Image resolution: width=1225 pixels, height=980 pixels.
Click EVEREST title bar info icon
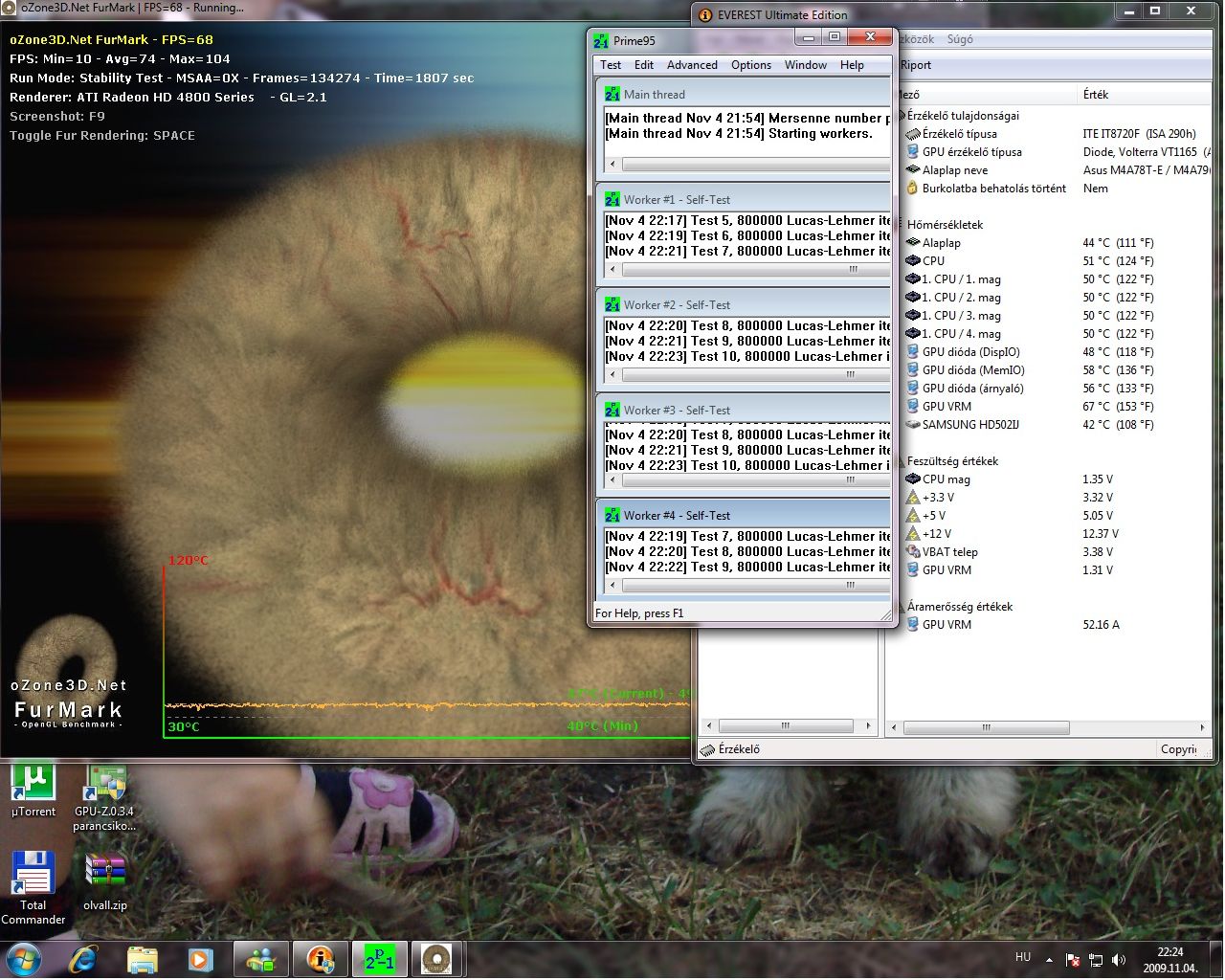pos(706,14)
